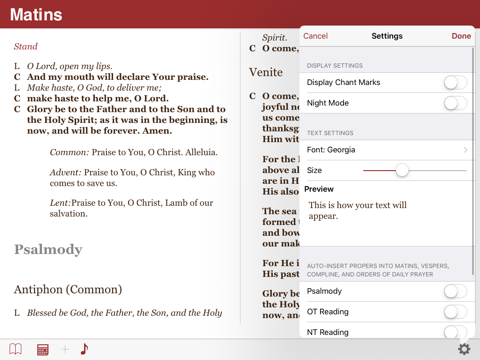Click the 'Advent:' response text
This screenshot has height=360, width=480.
coord(132,178)
